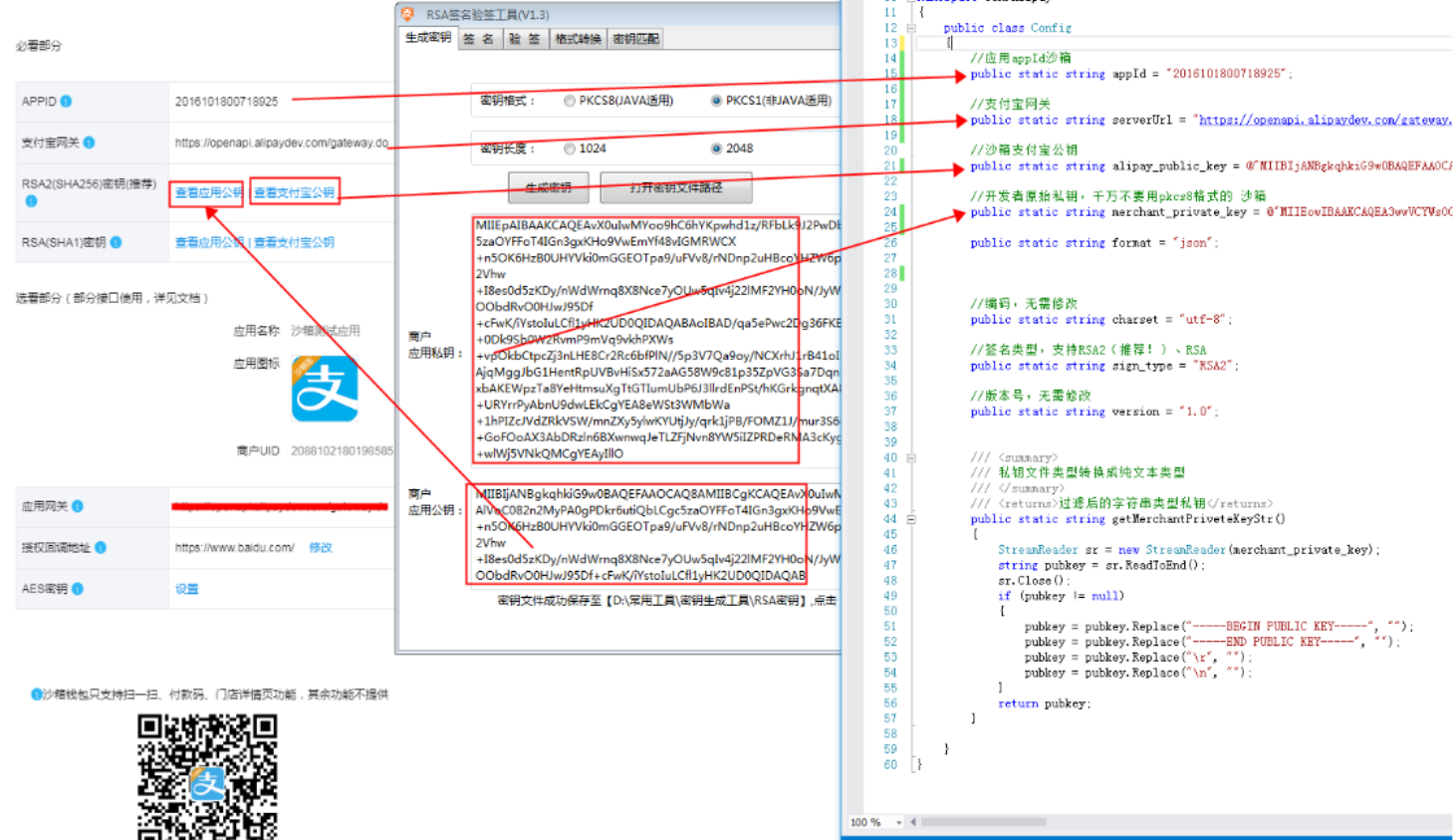Click the format = "json" code line

[1094, 243]
